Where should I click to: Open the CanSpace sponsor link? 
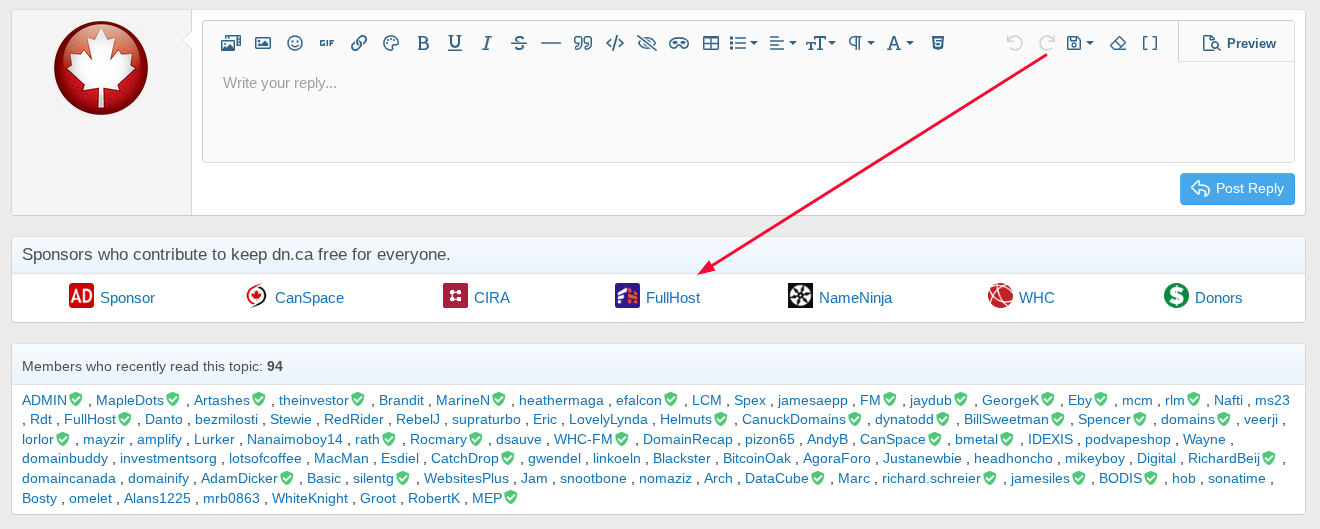[309, 298]
